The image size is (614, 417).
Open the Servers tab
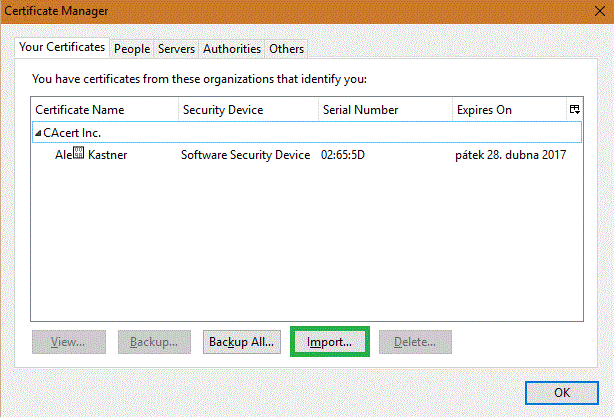coord(176,48)
